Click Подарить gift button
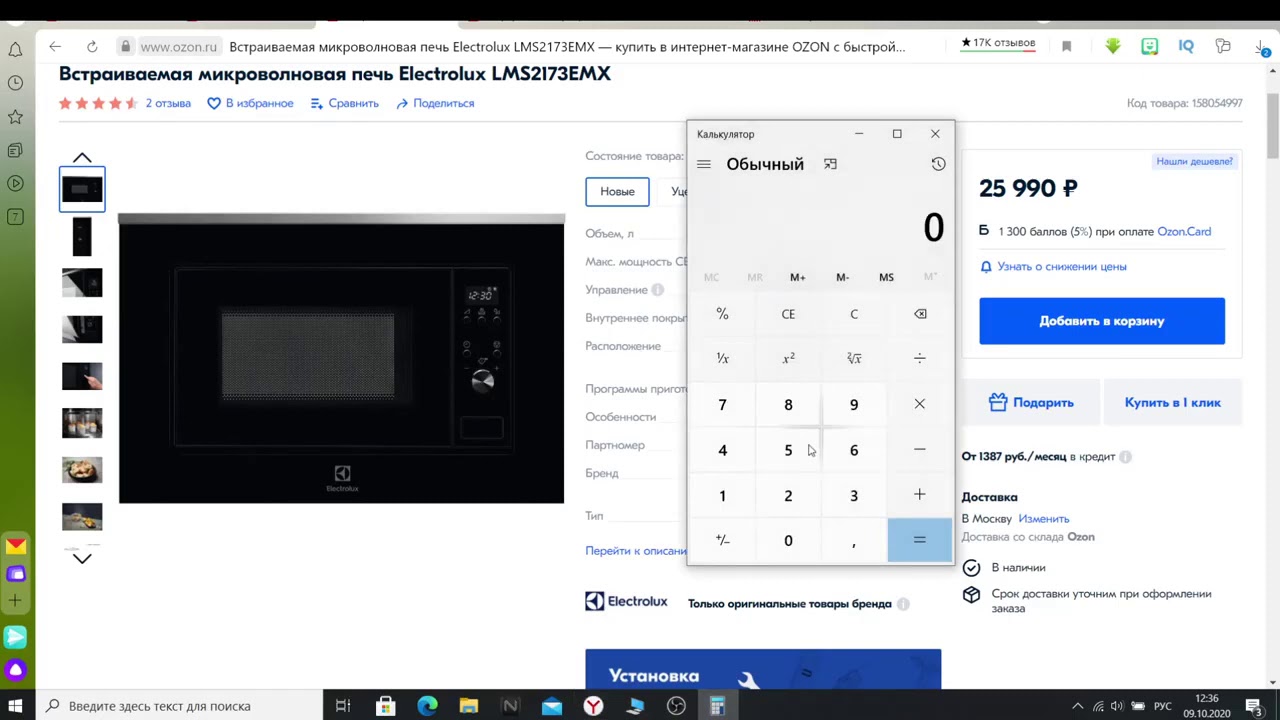The height and width of the screenshot is (720, 1280). click(x=1031, y=402)
